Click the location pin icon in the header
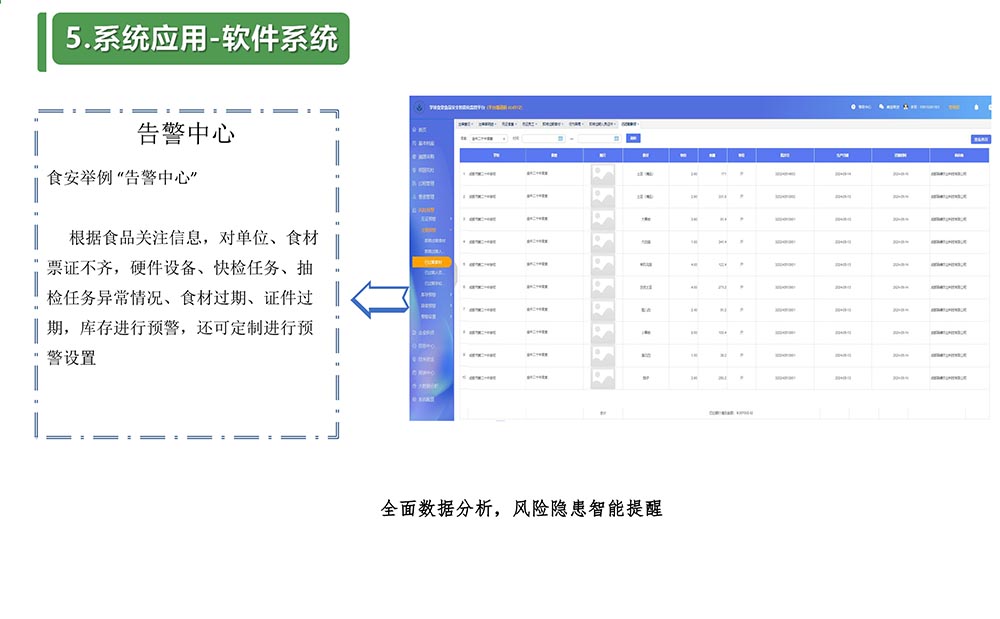Screen dimensions: 1000x619 (854, 106)
